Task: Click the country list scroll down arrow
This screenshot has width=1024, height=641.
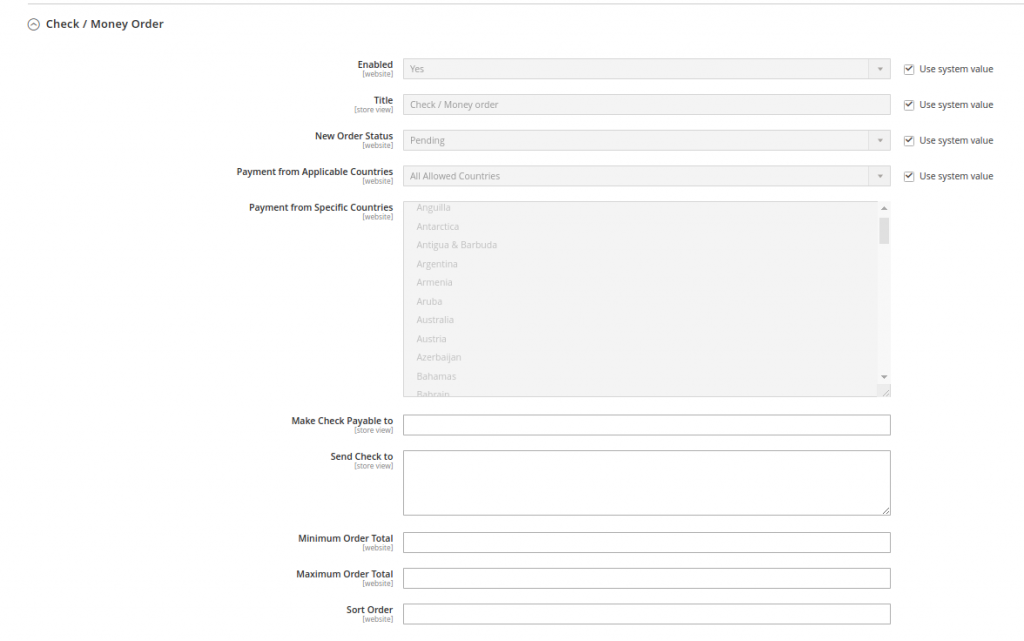Action: click(x=883, y=376)
